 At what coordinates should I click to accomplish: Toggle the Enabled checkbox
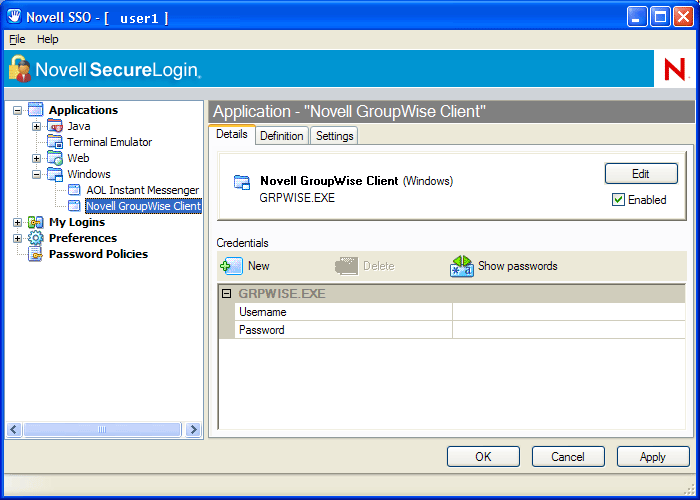(618, 200)
